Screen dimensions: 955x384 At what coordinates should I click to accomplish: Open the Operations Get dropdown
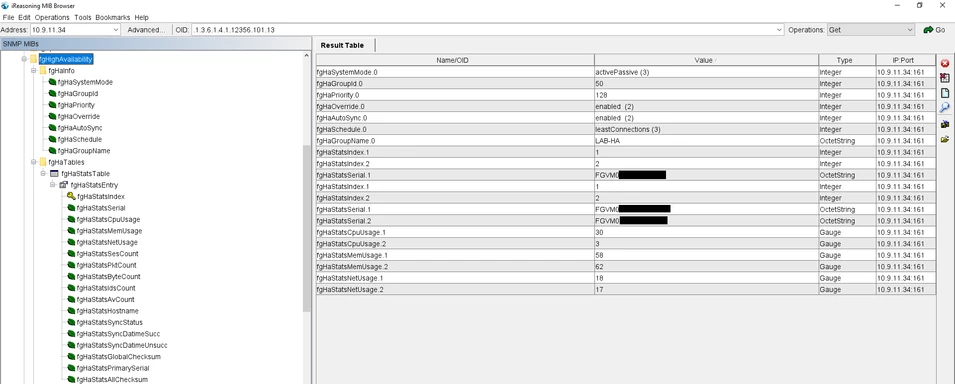coord(910,30)
